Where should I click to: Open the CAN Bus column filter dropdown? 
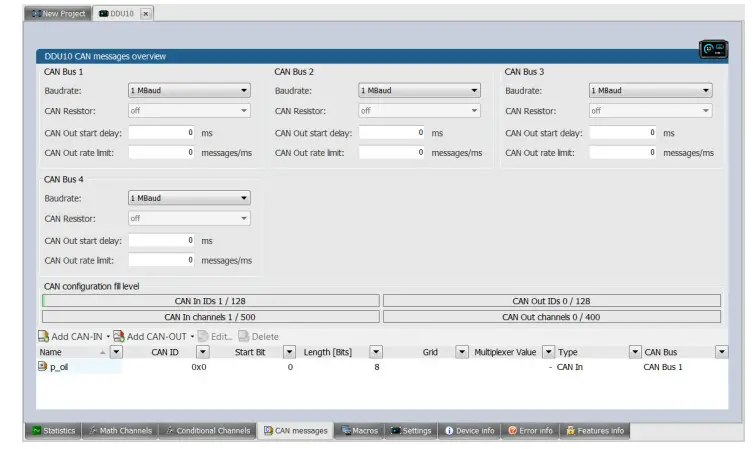721,352
